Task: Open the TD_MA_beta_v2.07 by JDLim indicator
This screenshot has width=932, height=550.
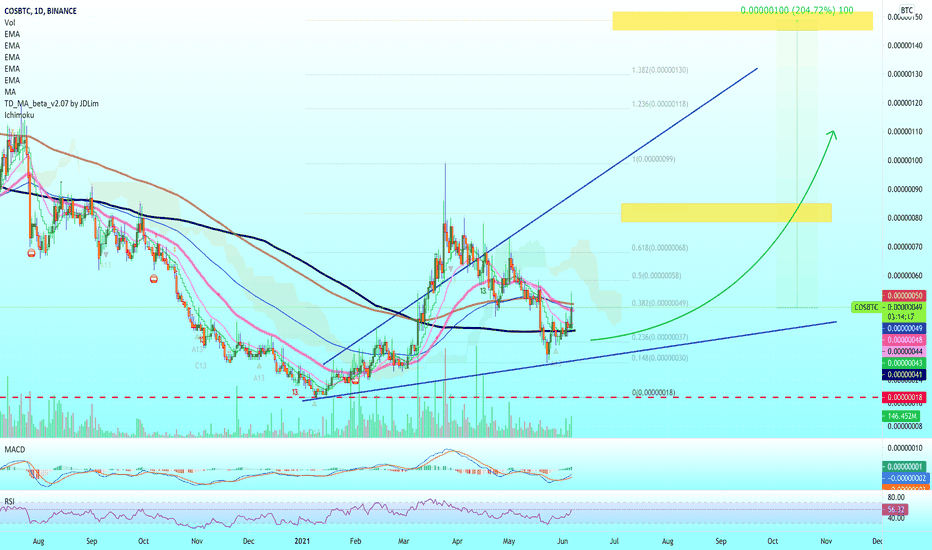Action: click(x=51, y=103)
